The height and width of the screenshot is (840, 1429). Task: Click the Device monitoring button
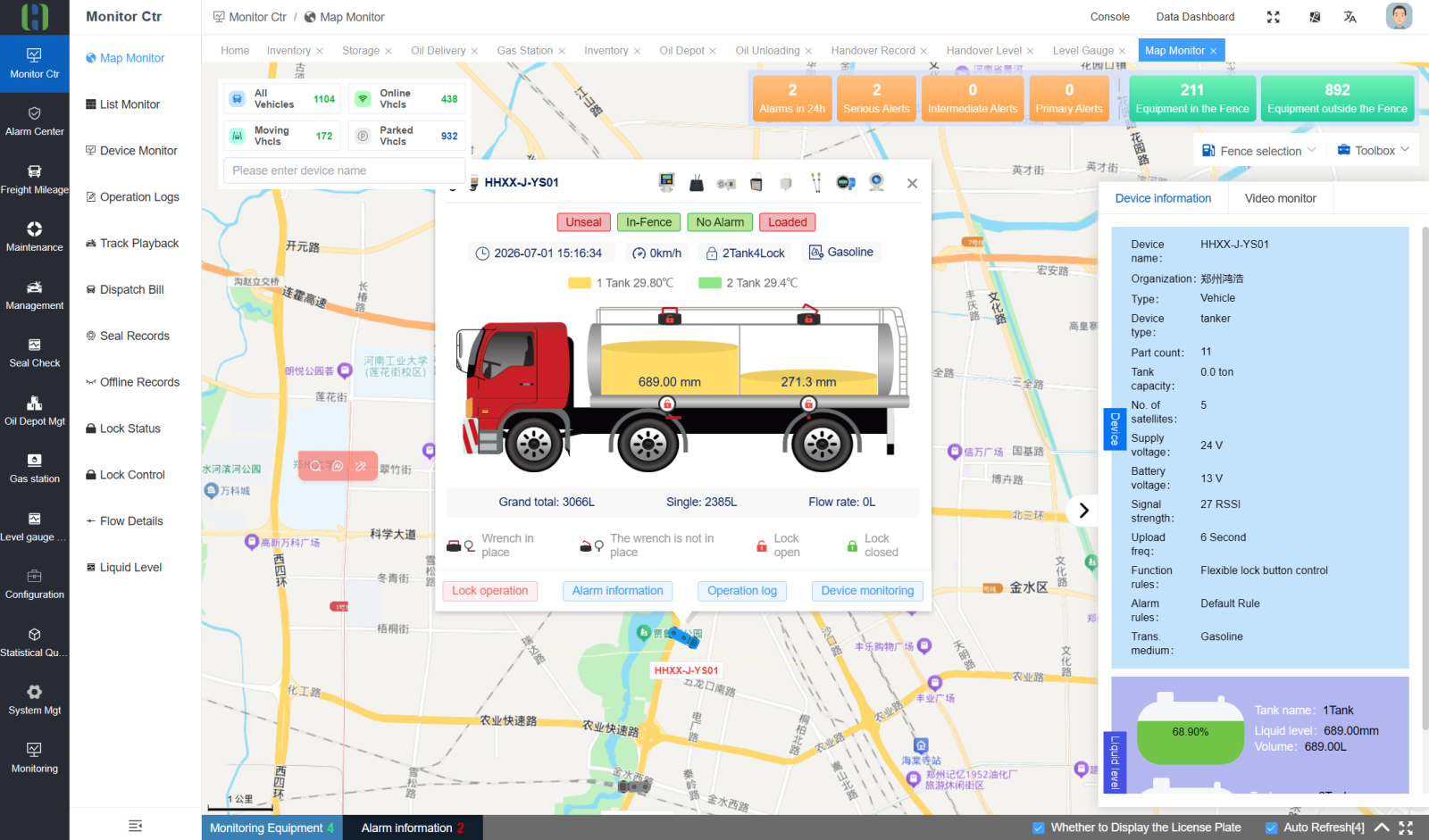pos(867,591)
